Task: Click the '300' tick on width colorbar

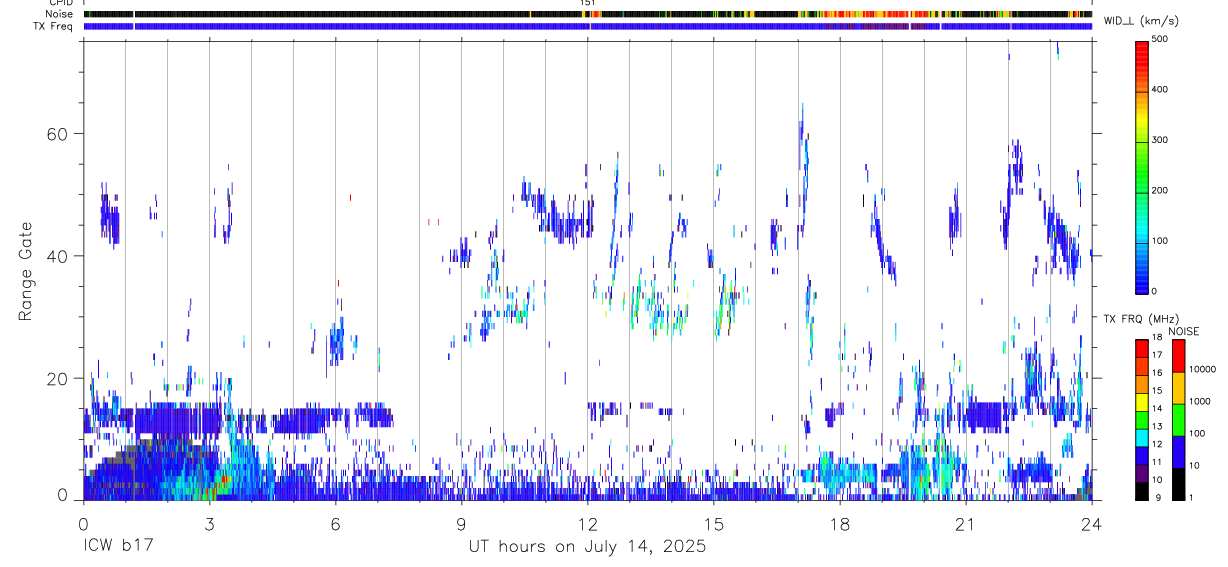Action: (x=1160, y=140)
